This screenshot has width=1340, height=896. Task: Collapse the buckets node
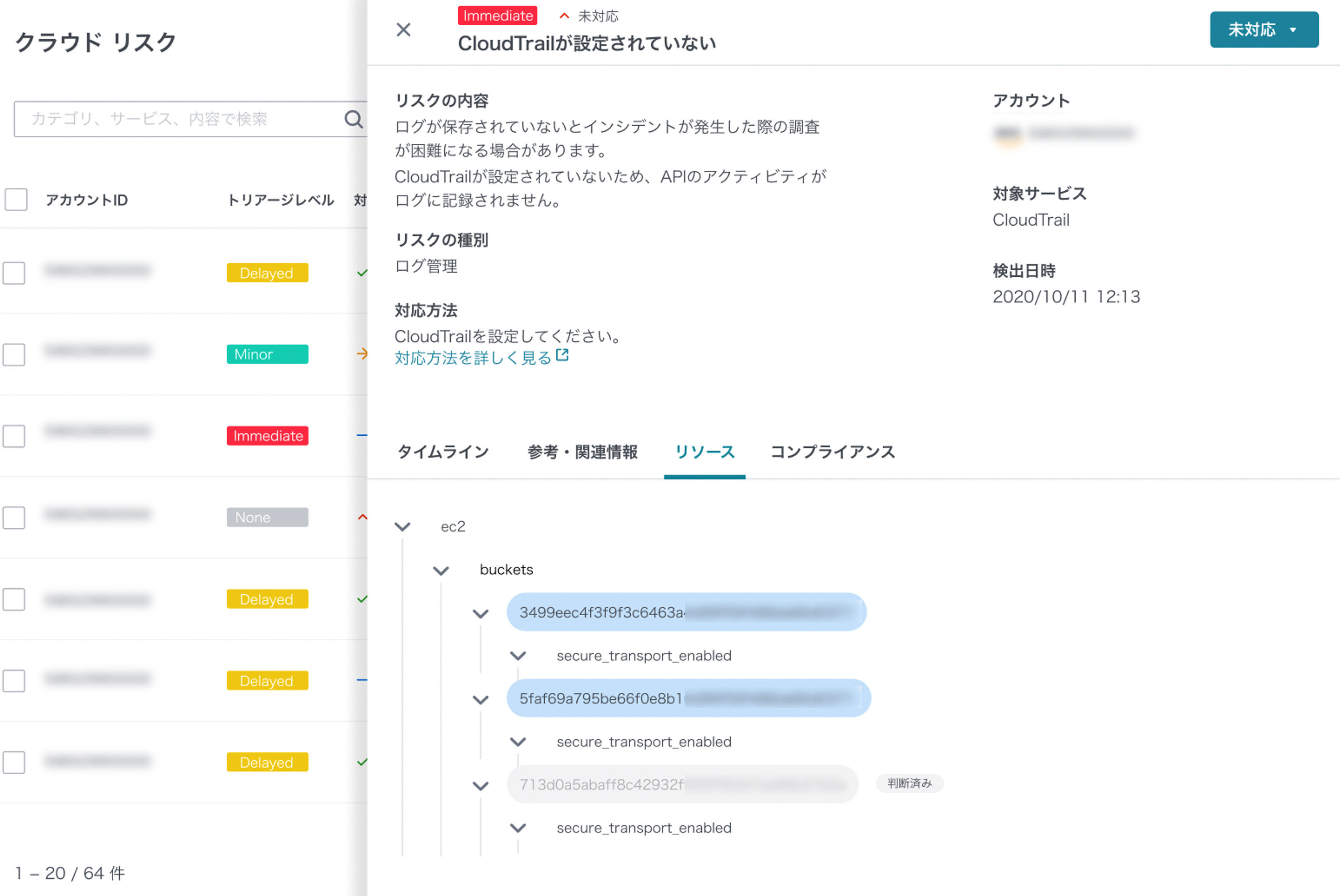441,570
